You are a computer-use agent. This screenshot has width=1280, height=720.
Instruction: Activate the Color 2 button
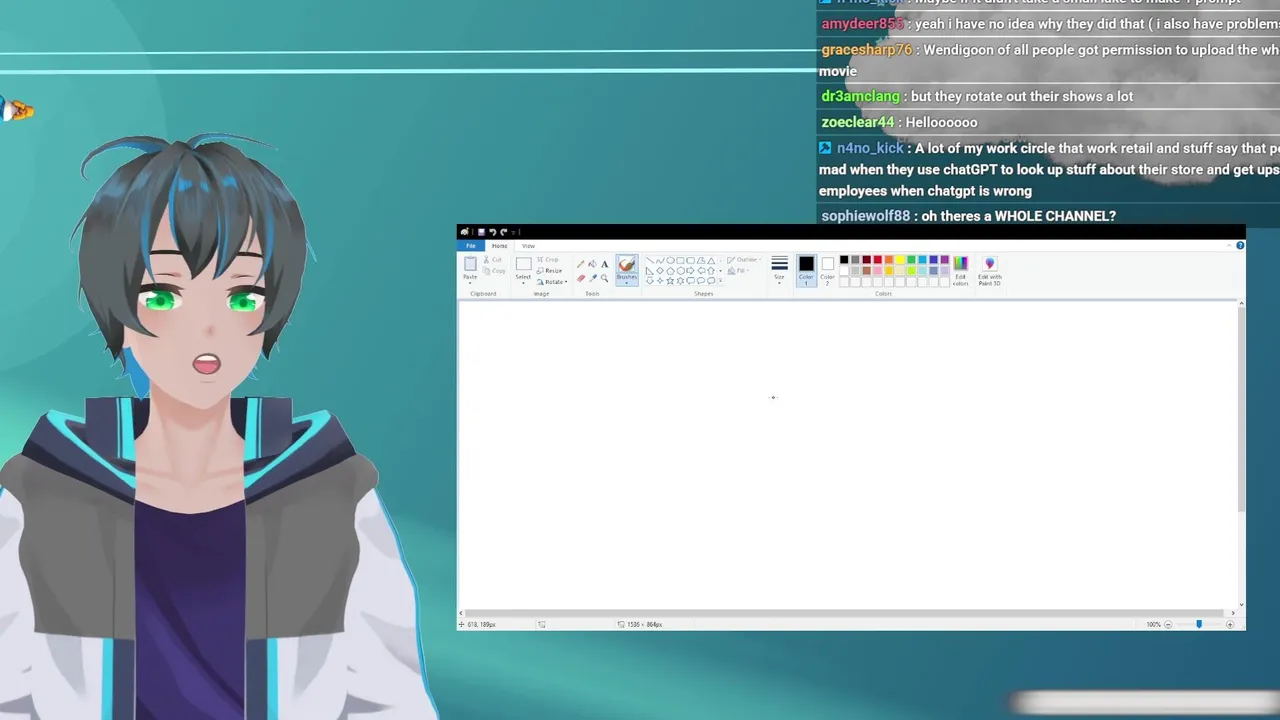pyautogui.click(x=828, y=270)
